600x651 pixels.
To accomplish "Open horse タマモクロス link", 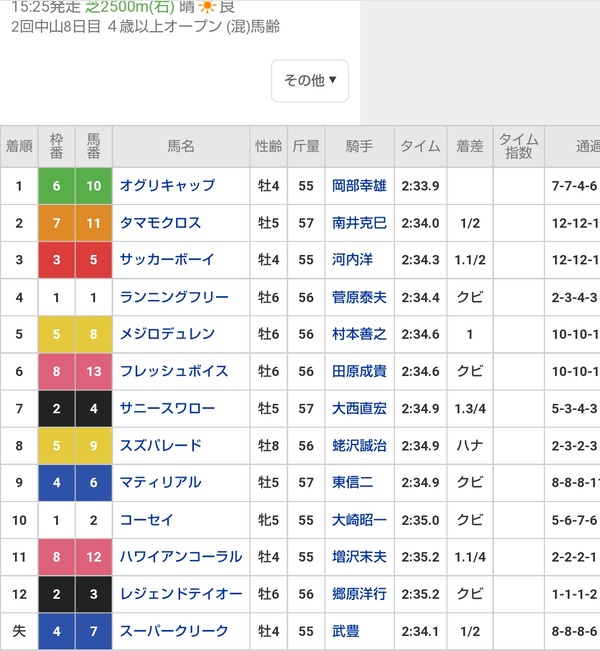I will click(x=160, y=223).
